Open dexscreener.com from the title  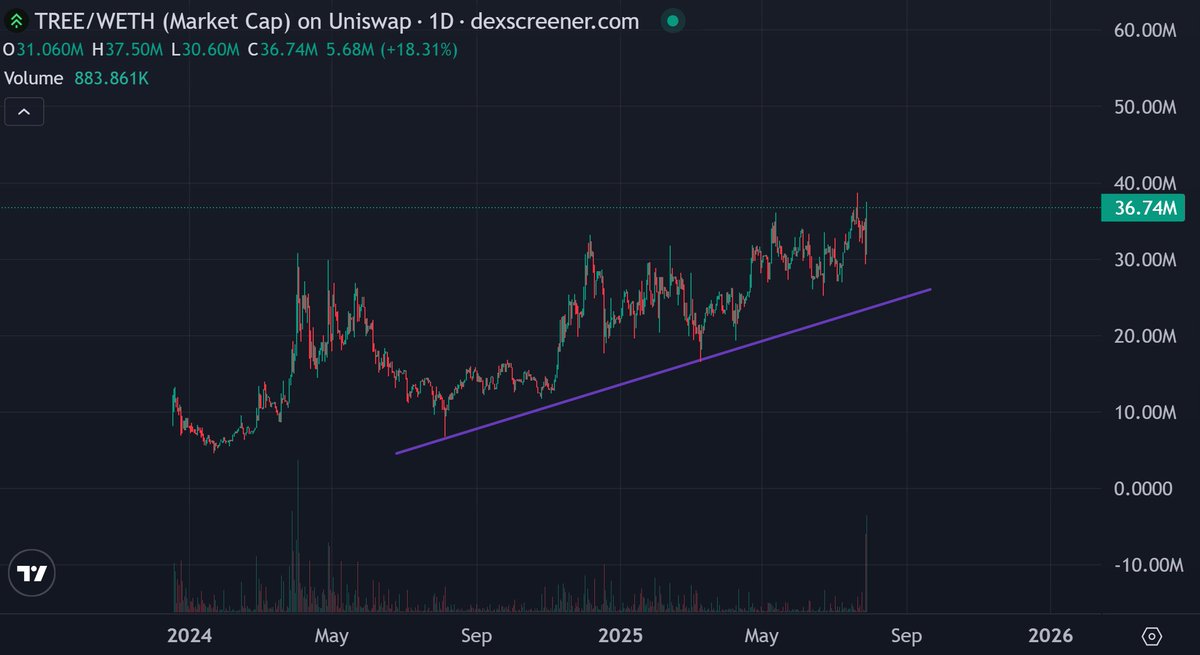click(x=554, y=20)
